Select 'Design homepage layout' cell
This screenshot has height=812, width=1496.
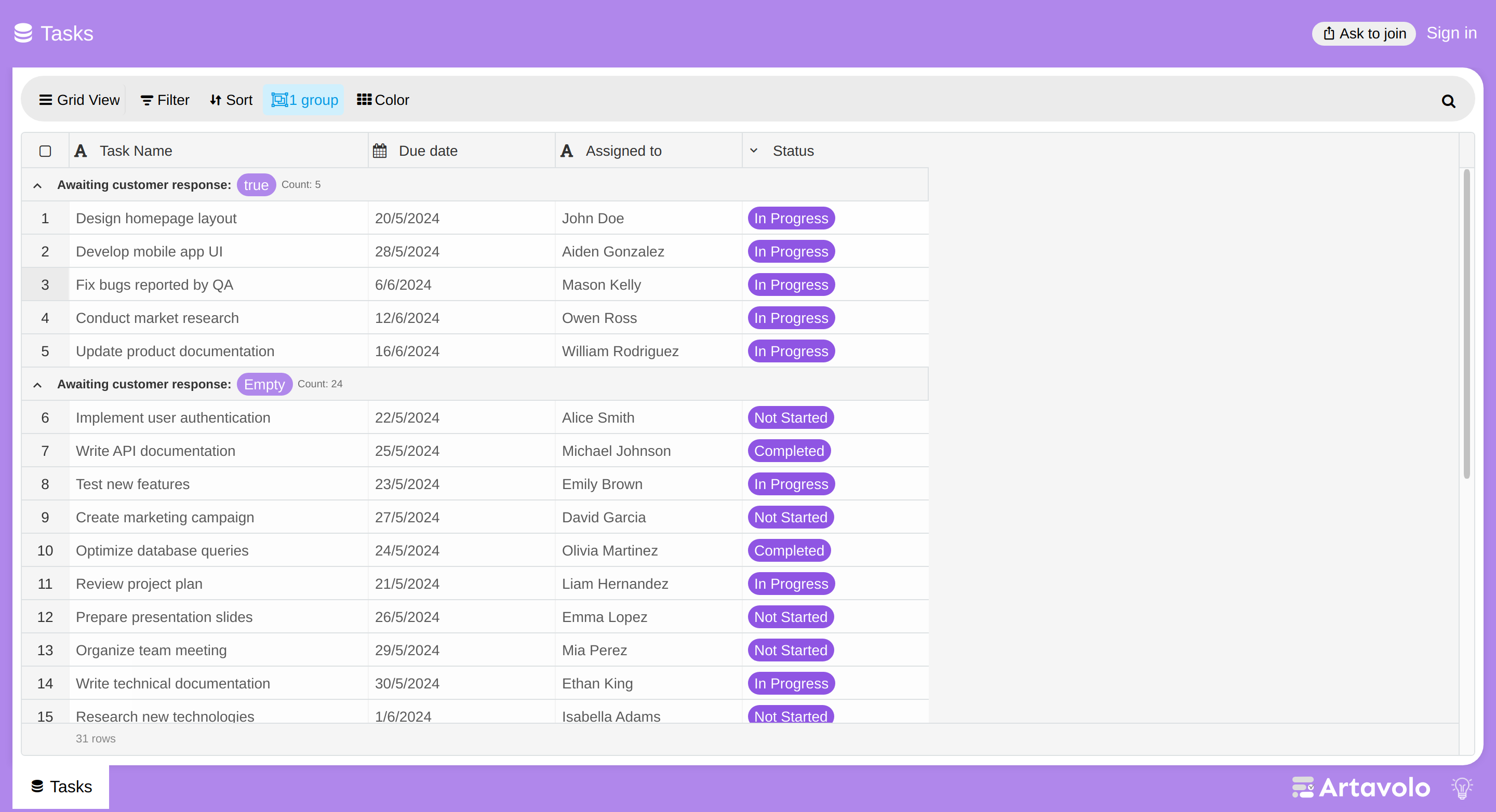point(218,218)
